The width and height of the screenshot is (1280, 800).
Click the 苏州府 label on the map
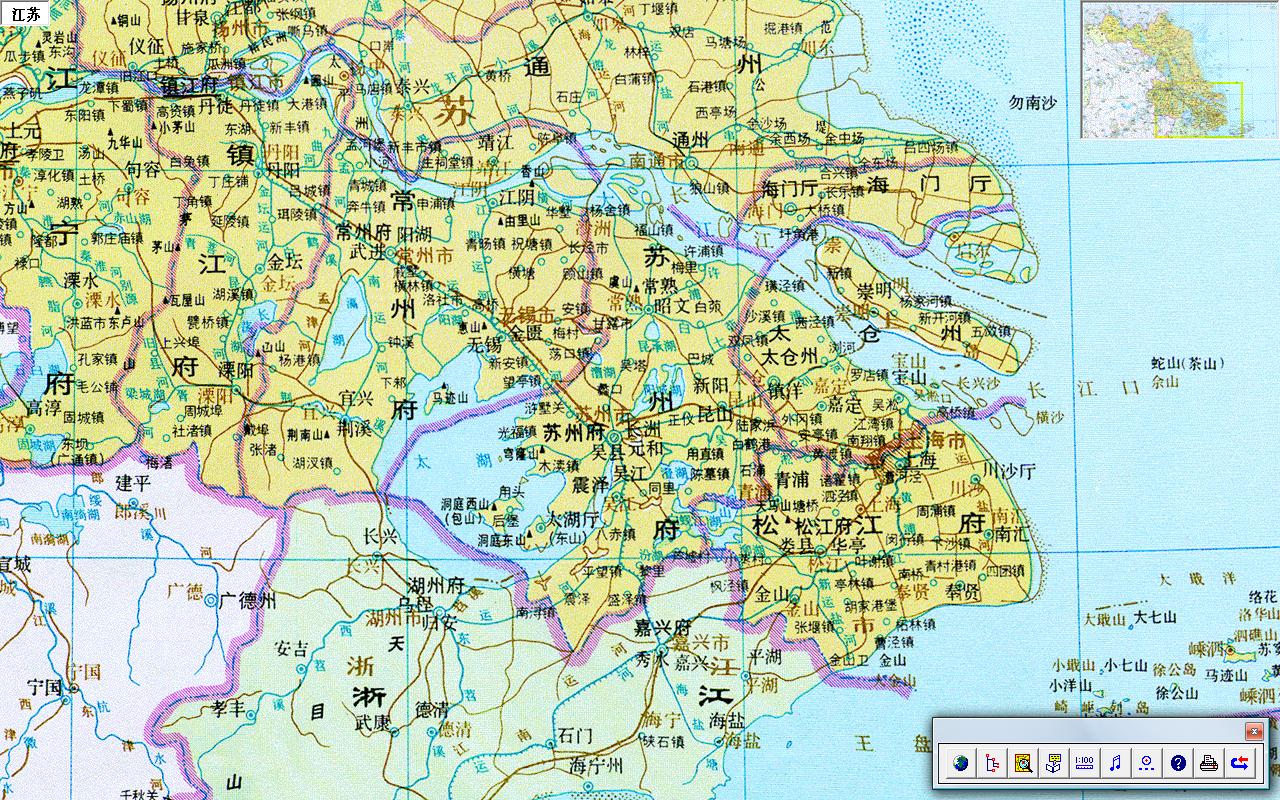pyautogui.click(x=575, y=434)
